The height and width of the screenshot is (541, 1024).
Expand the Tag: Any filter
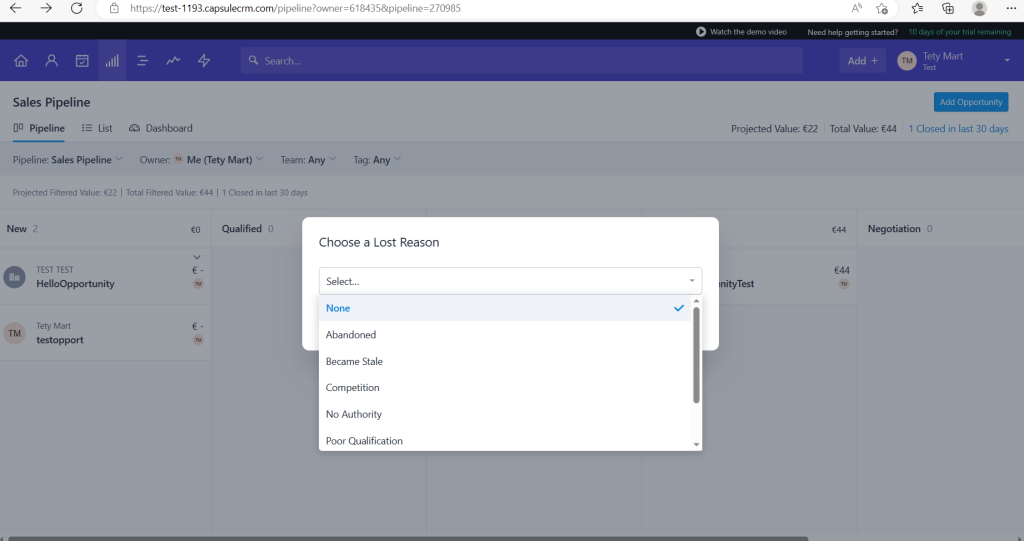(377, 159)
